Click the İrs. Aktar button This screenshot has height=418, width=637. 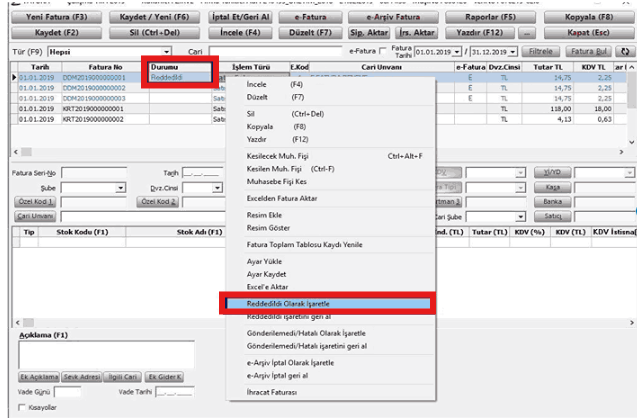point(417,33)
